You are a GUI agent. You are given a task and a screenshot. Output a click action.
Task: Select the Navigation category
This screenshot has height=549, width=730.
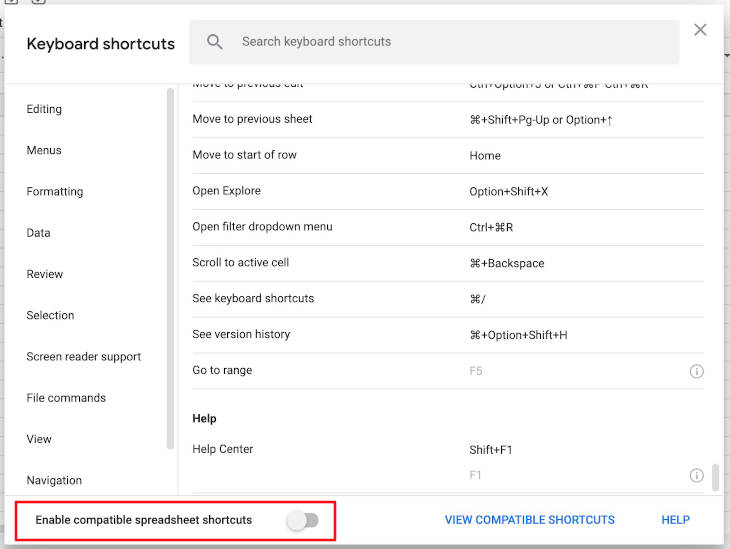click(54, 481)
